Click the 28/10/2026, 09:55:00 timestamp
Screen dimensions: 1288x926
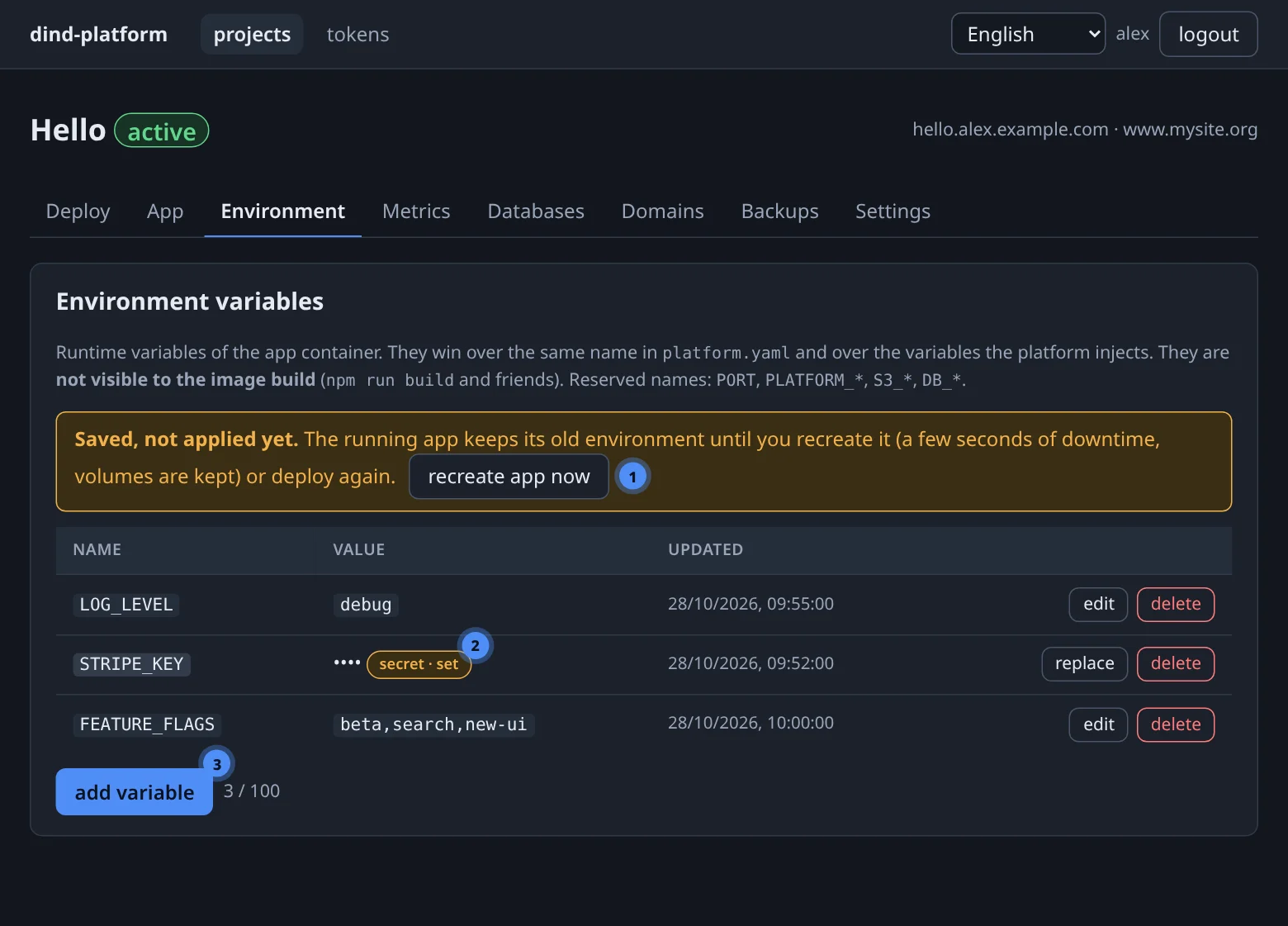(x=751, y=604)
